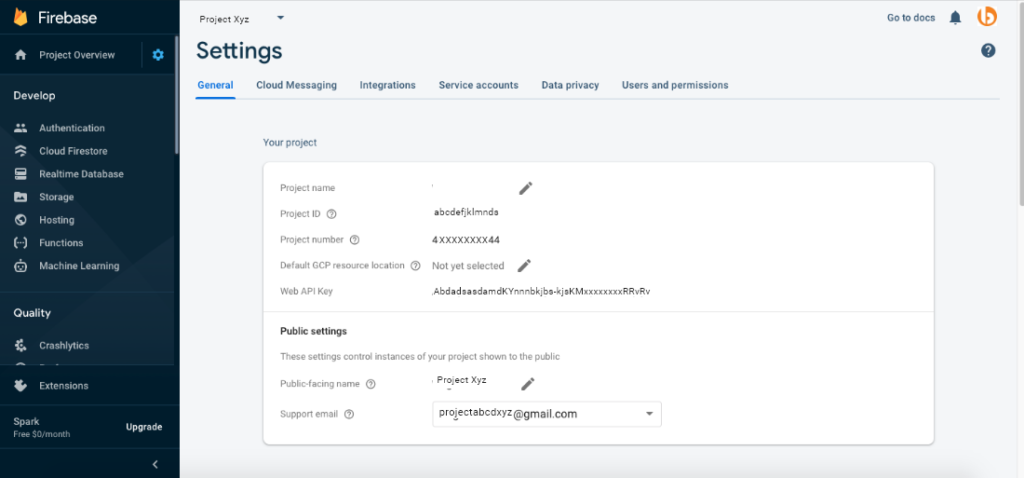Open Storage in sidebar
Screen dimensions: 1024x478
click(56, 197)
